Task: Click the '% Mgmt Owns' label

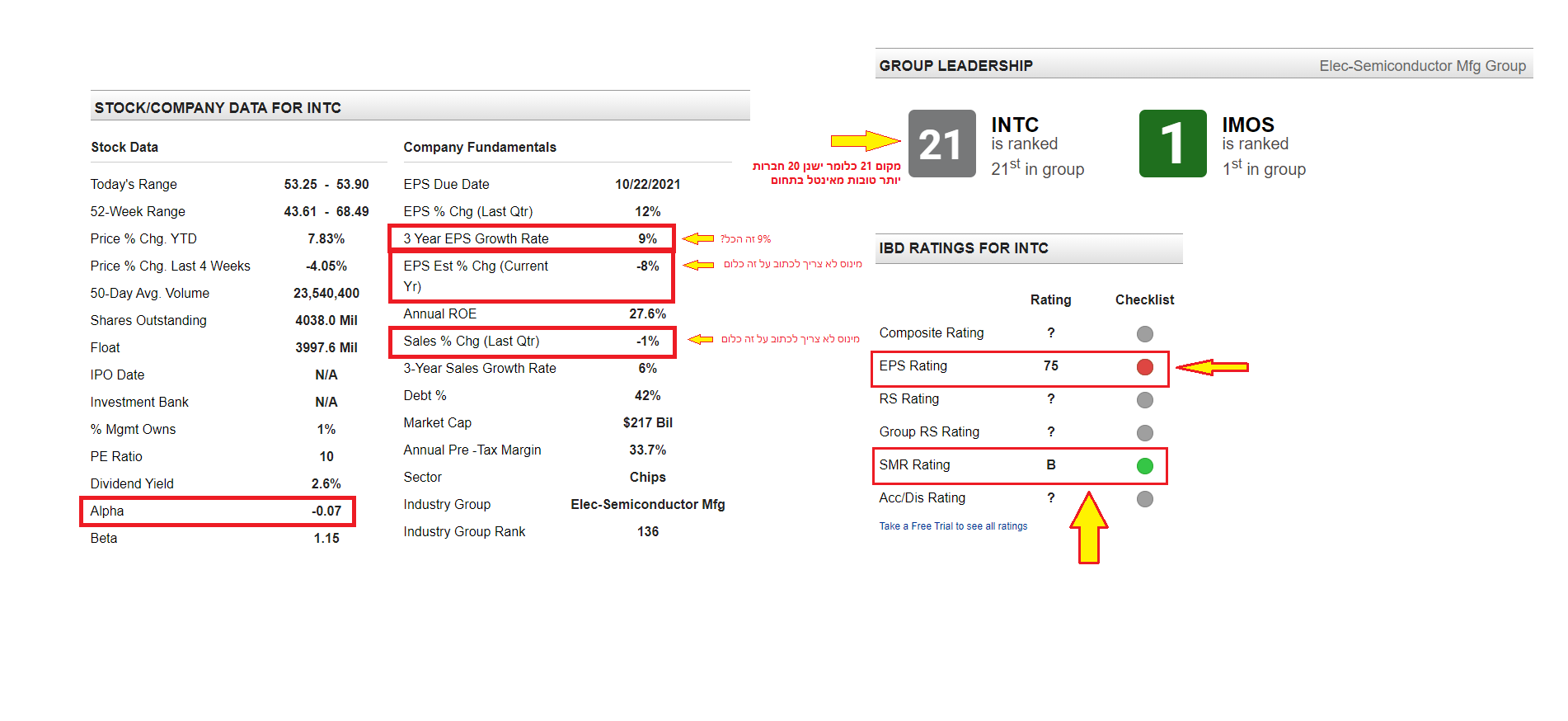Action: click(x=133, y=429)
